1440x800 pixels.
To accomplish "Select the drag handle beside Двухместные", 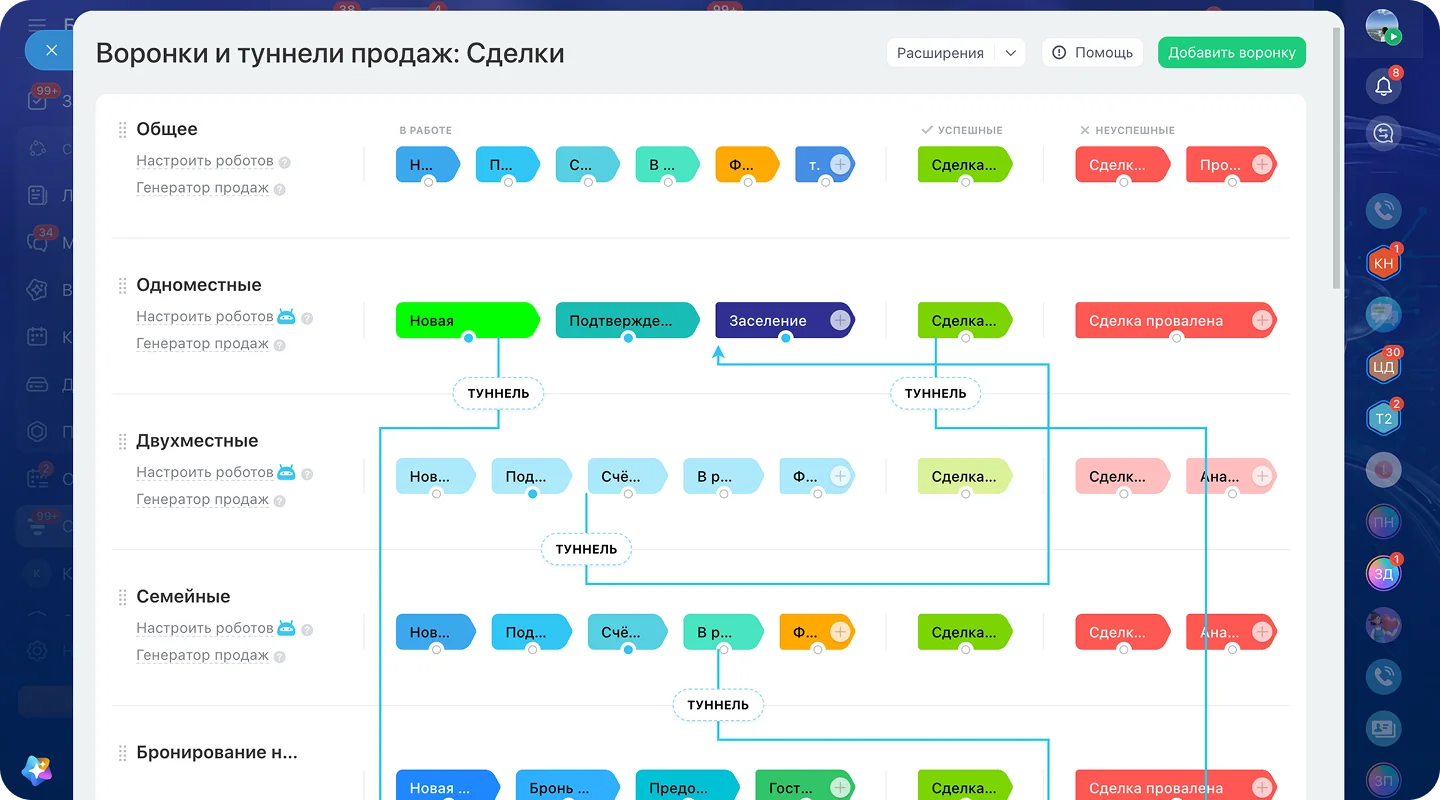I will (x=122, y=442).
